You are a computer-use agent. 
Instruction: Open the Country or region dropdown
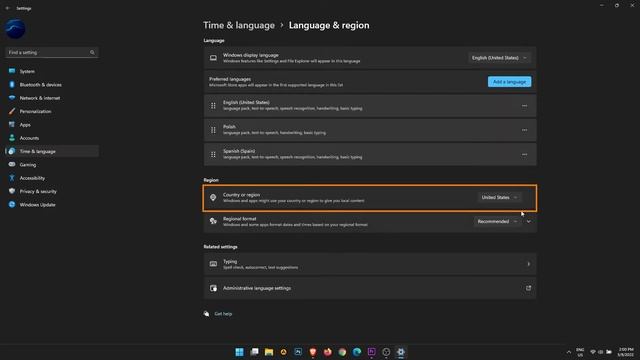click(x=500, y=198)
